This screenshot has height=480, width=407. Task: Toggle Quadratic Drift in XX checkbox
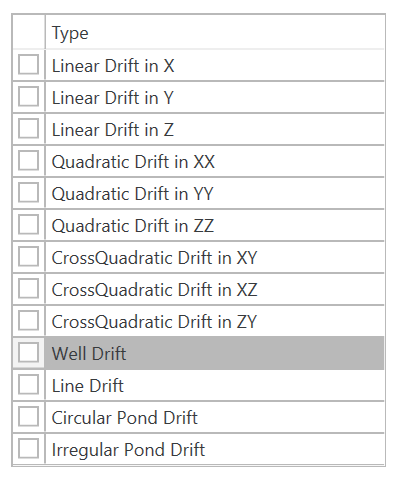pos(28,161)
